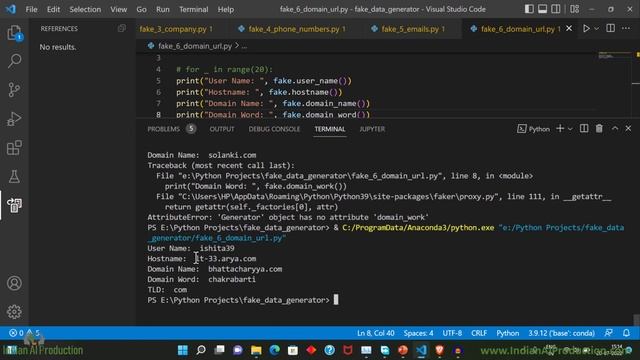Click Ln 8, Col 40 status item

[x=376, y=333]
